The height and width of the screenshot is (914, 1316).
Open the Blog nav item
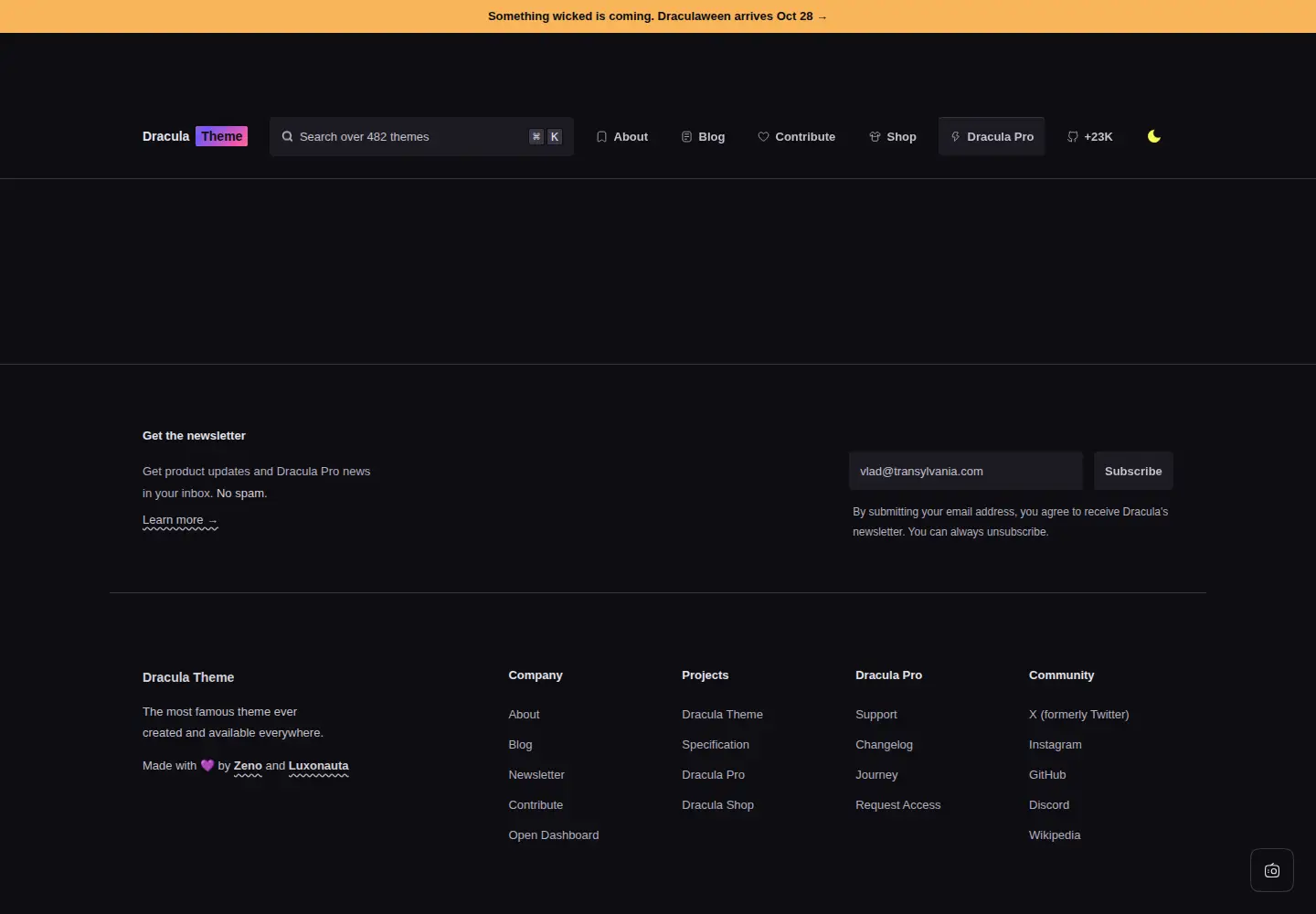(703, 137)
